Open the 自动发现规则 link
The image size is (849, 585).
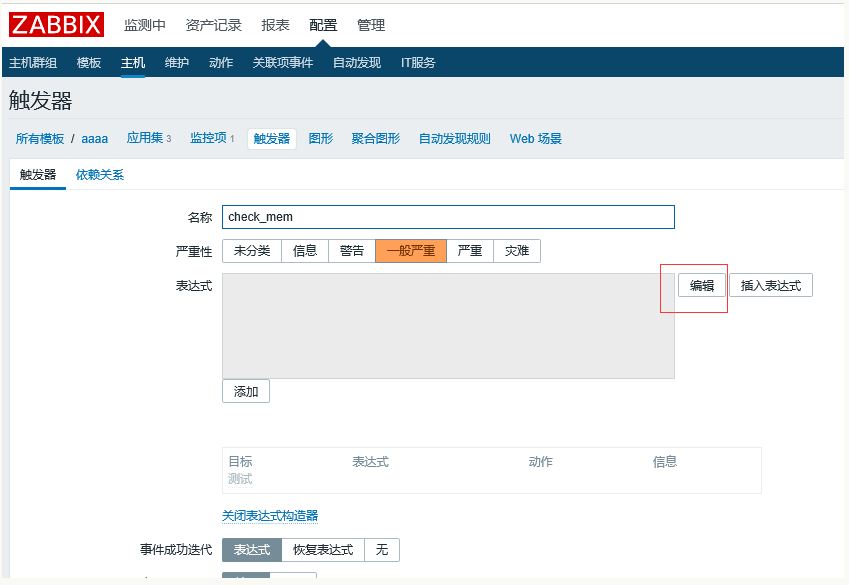pos(454,139)
